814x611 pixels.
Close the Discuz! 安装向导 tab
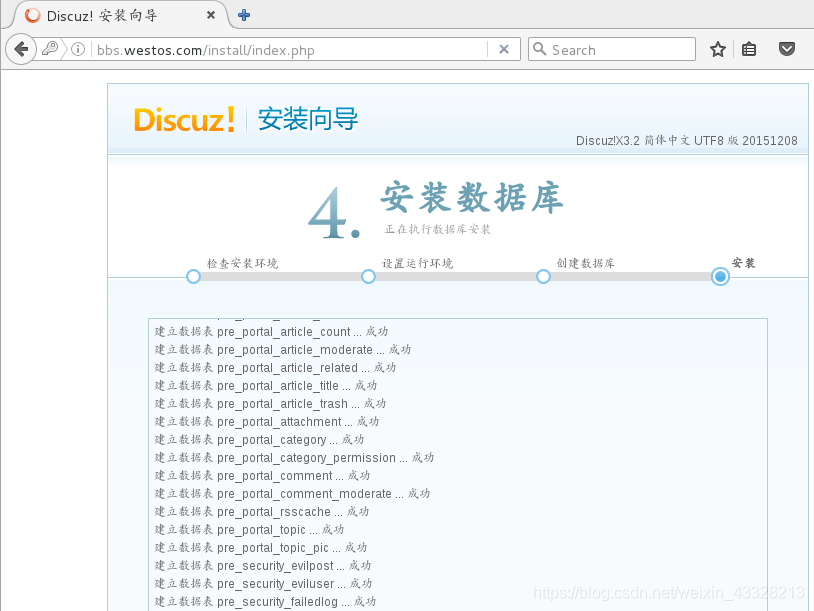click(x=211, y=15)
